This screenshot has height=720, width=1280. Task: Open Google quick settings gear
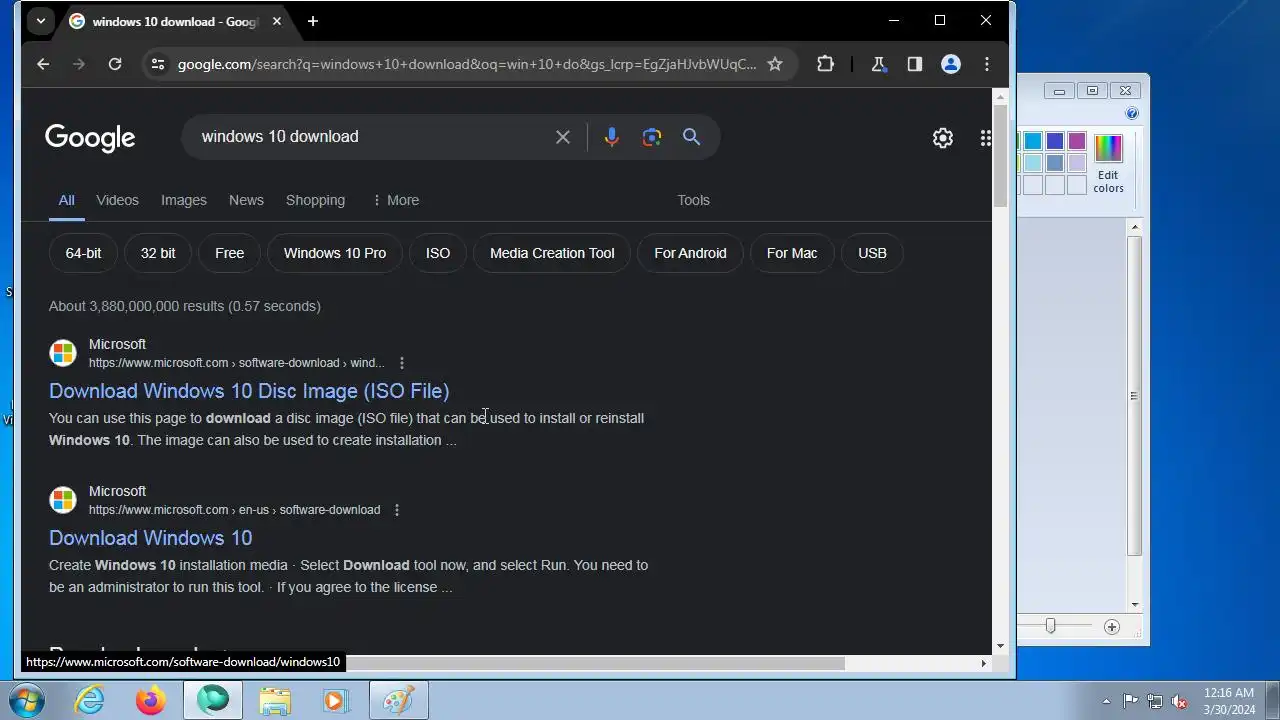[943, 138]
